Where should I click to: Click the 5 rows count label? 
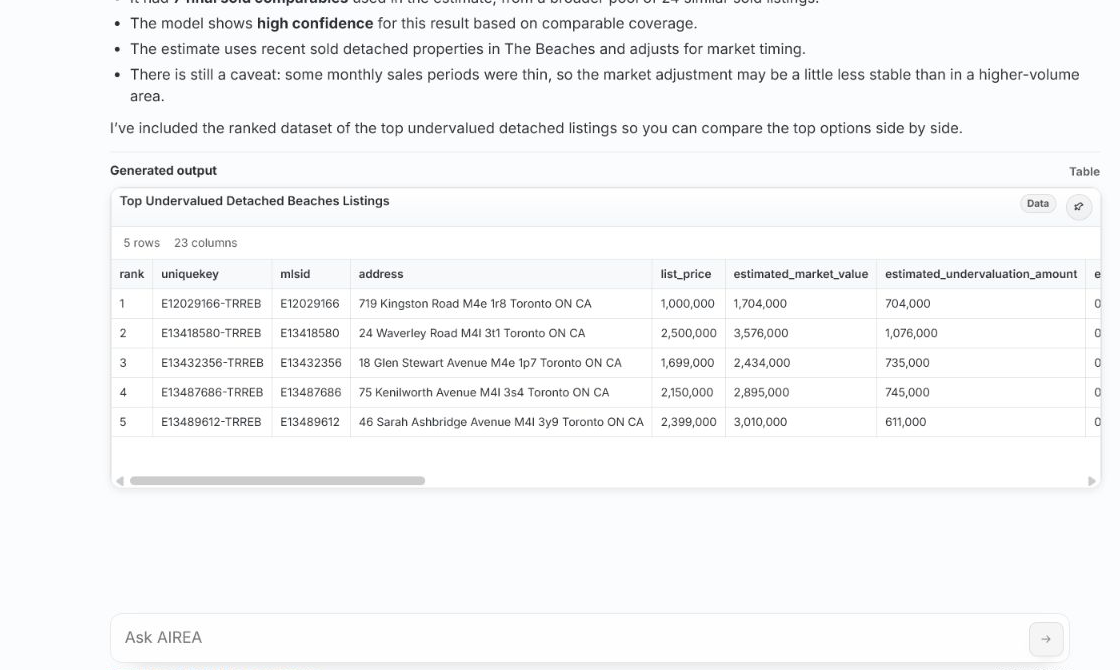[141, 243]
